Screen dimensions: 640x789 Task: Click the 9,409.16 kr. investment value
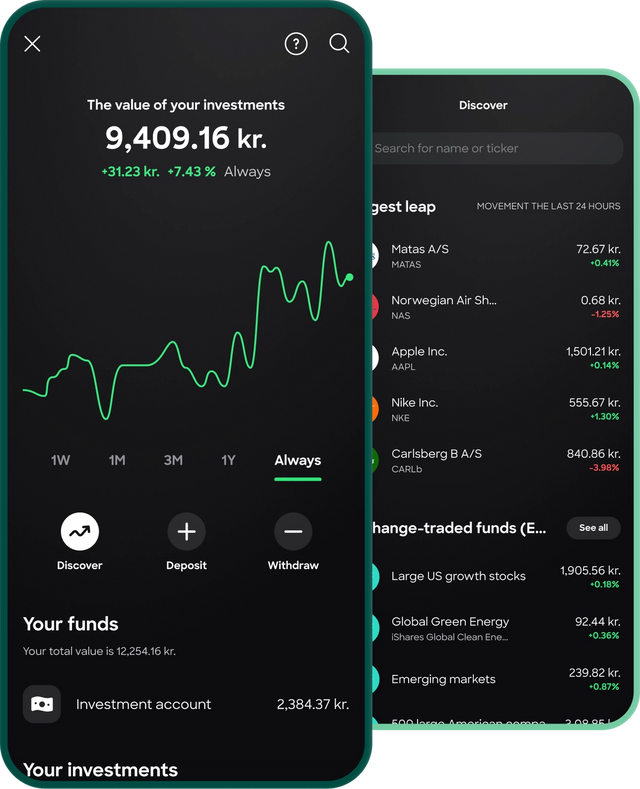click(x=186, y=138)
